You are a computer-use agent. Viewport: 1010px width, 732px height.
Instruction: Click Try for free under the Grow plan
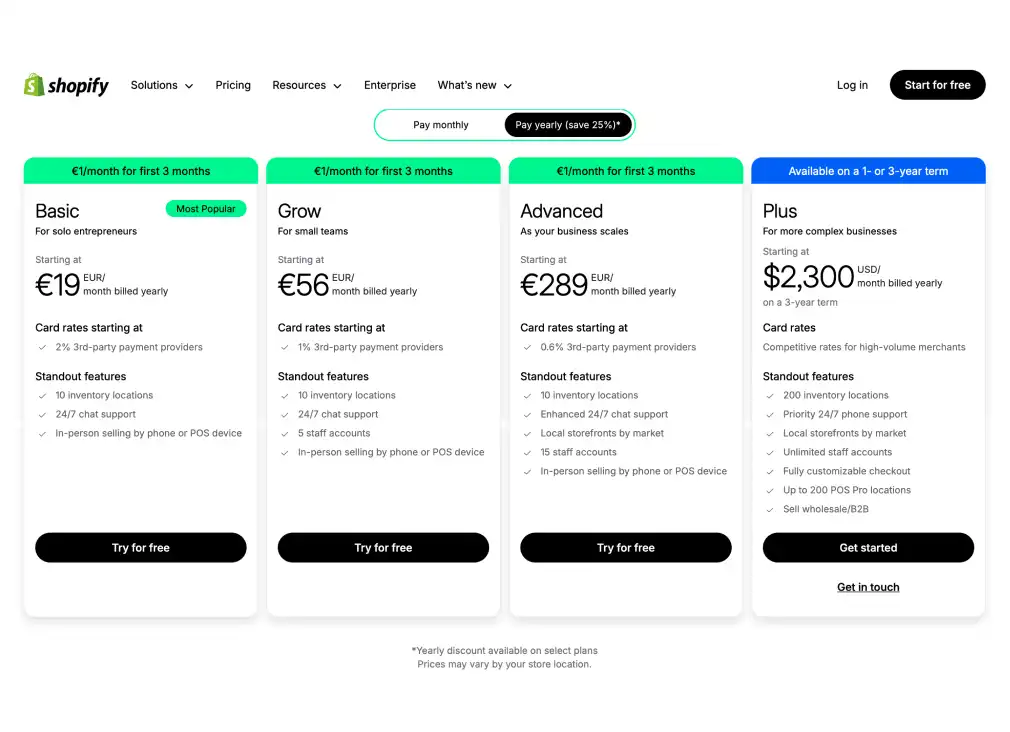click(x=383, y=547)
